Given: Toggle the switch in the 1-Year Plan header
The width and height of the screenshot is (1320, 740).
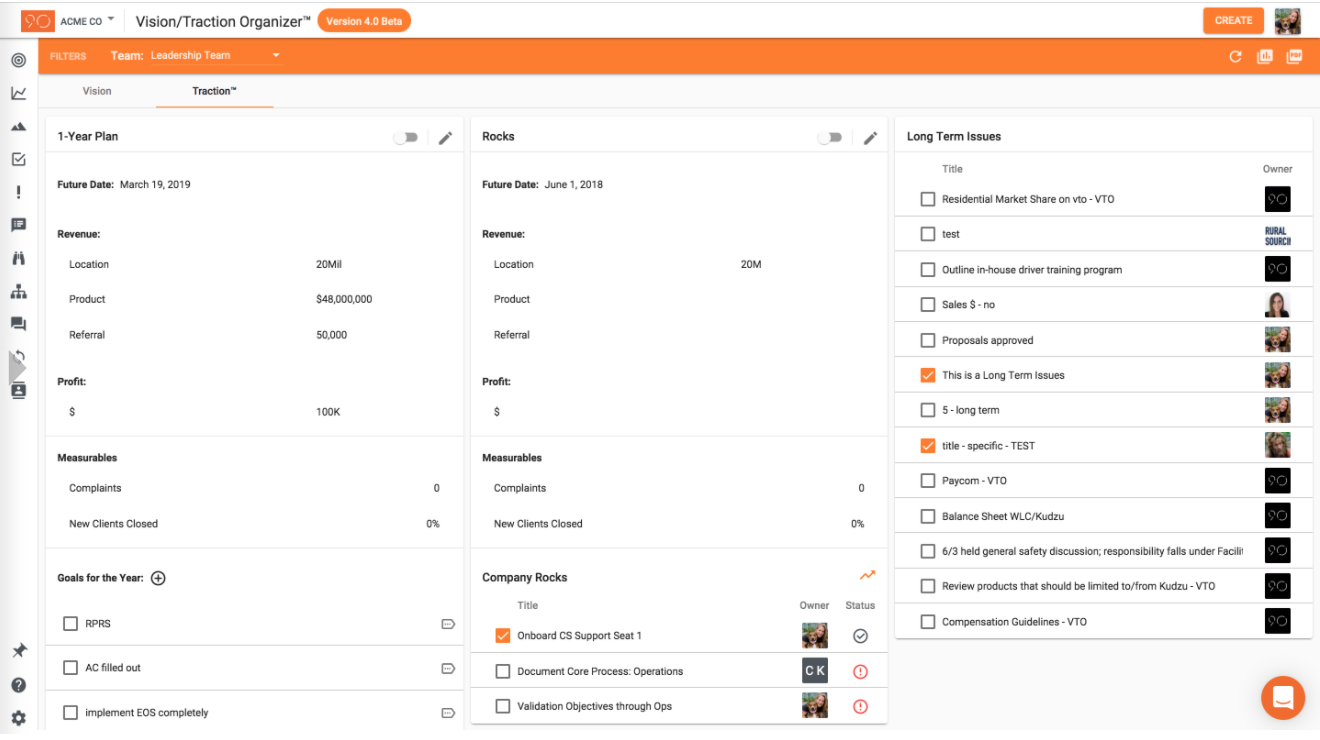Looking at the screenshot, I should 405,138.
